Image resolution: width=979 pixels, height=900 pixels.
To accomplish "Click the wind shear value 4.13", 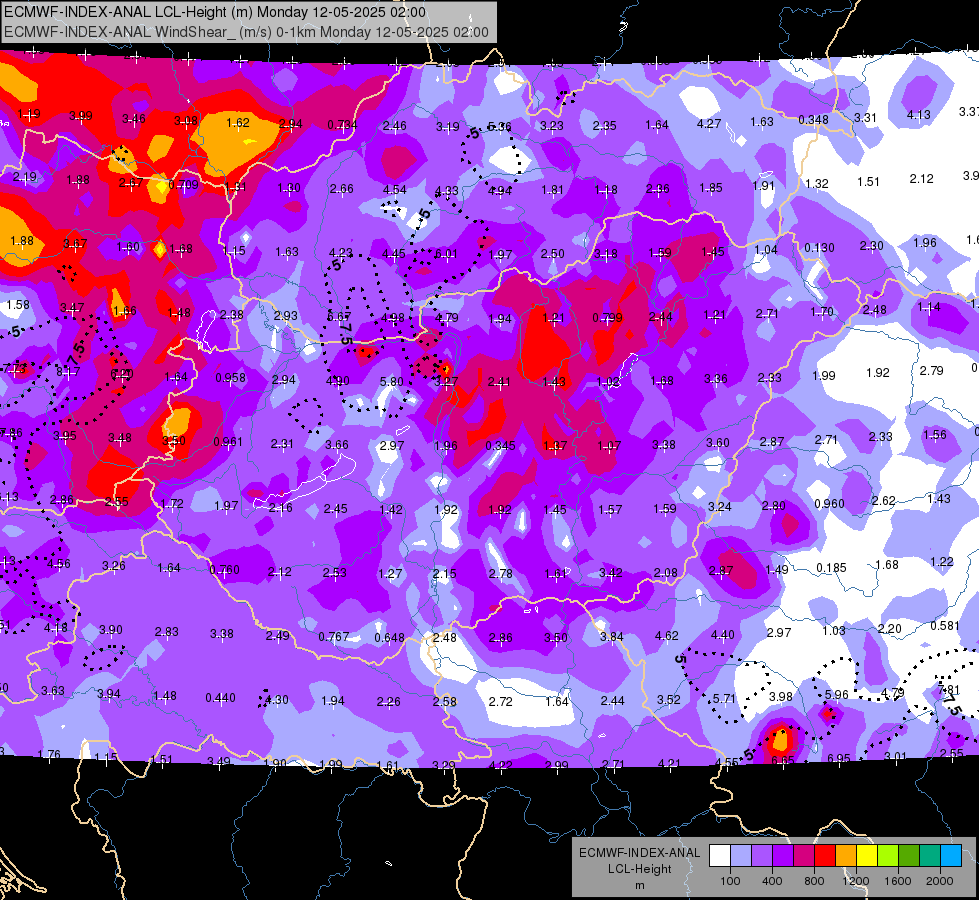I will (x=918, y=115).
